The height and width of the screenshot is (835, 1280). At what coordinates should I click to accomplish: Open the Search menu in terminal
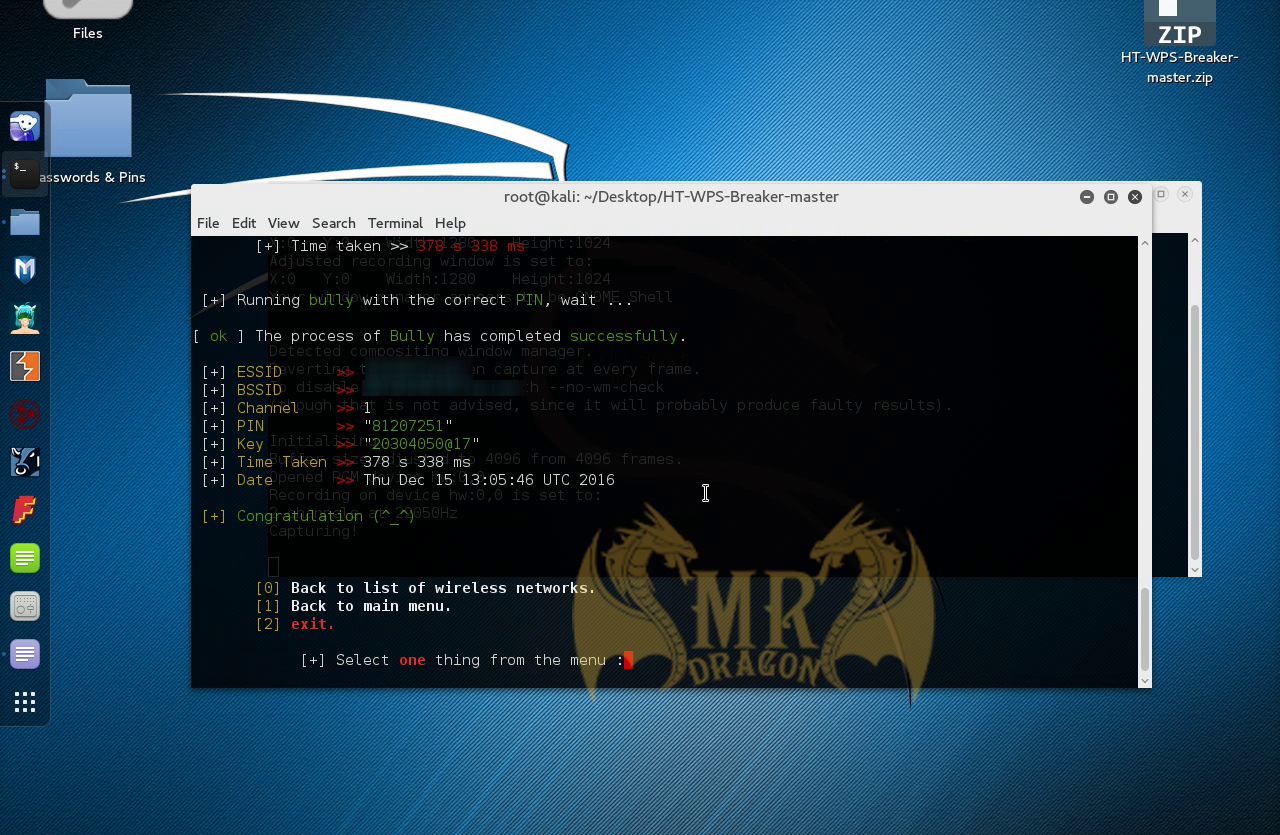333,223
